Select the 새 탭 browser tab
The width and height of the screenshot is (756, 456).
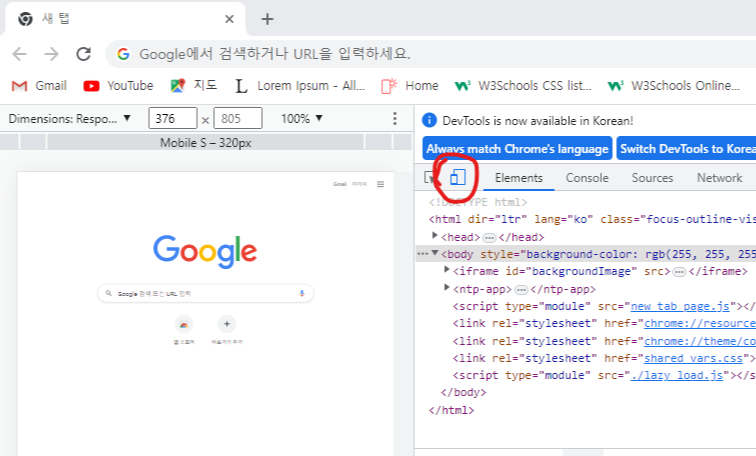[x=125, y=19]
